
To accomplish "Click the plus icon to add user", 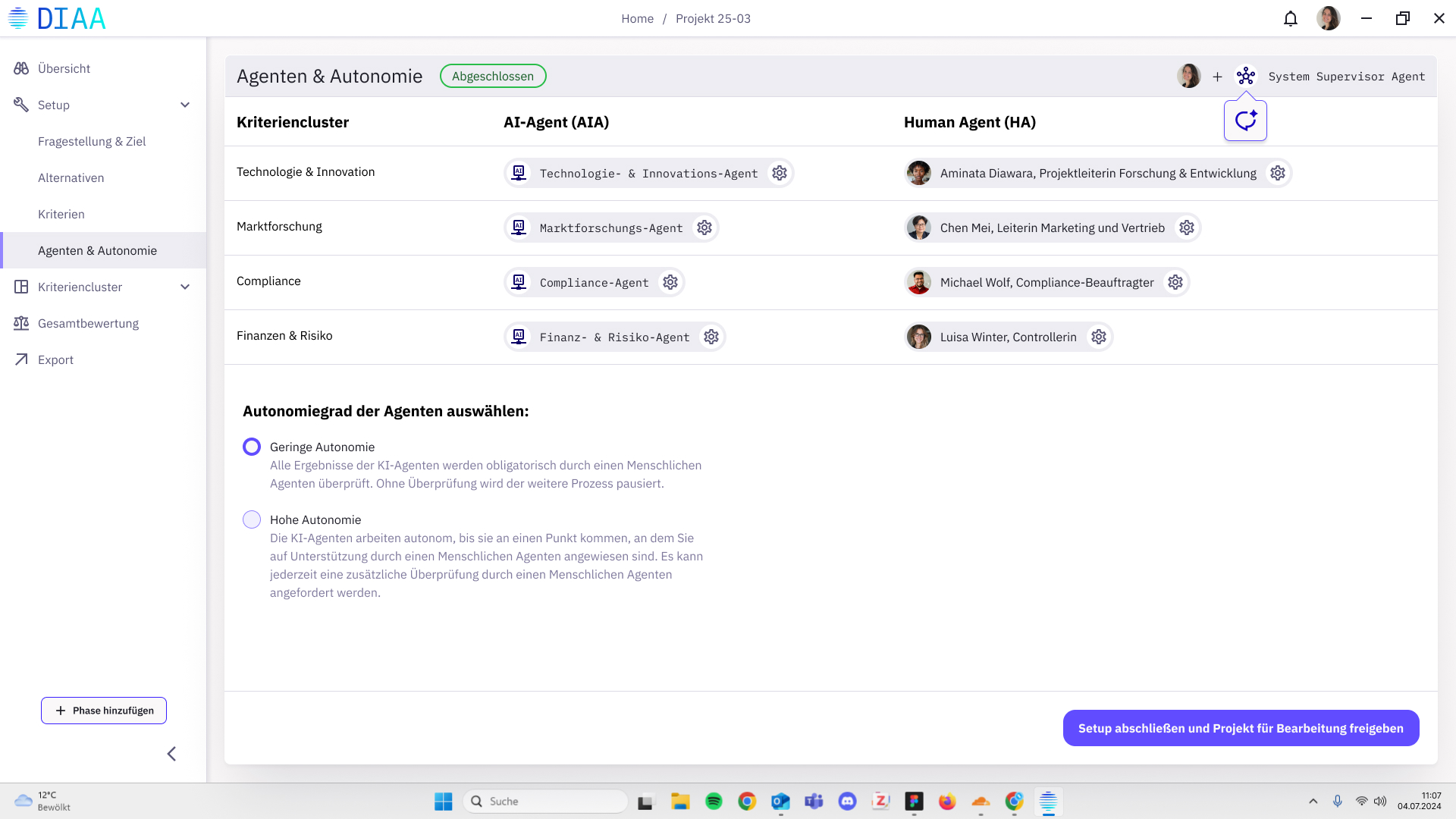I will click(1217, 77).
